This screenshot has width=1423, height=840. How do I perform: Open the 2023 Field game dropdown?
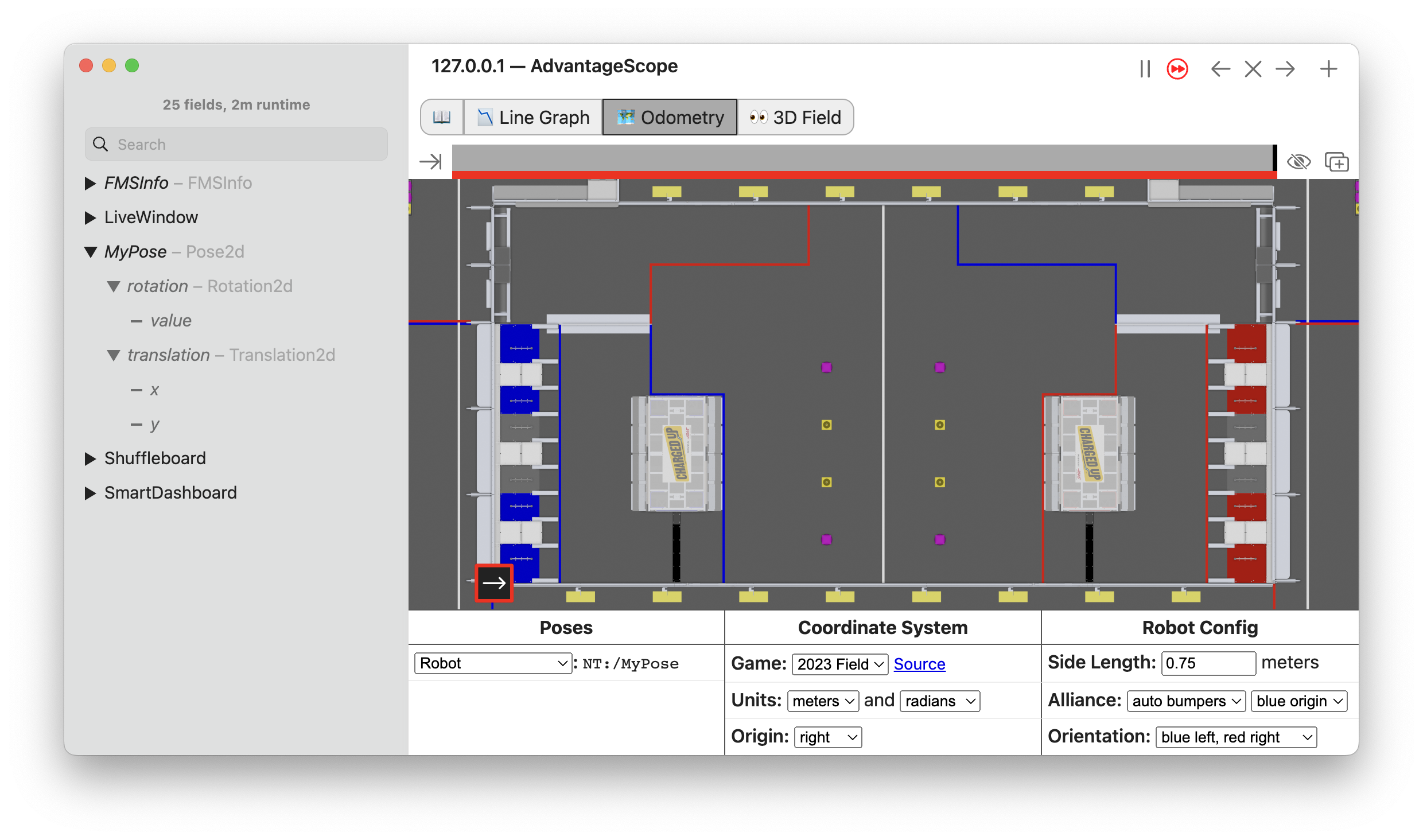tap(840, 664)
